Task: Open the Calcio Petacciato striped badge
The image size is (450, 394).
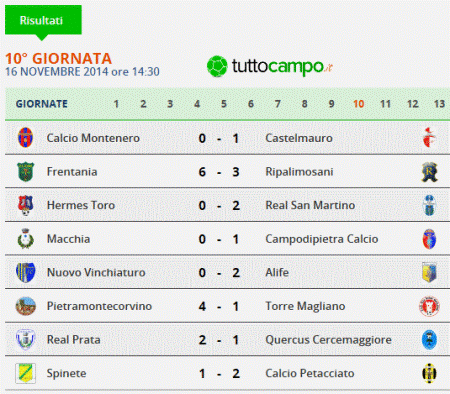Action: pos(429,373)
